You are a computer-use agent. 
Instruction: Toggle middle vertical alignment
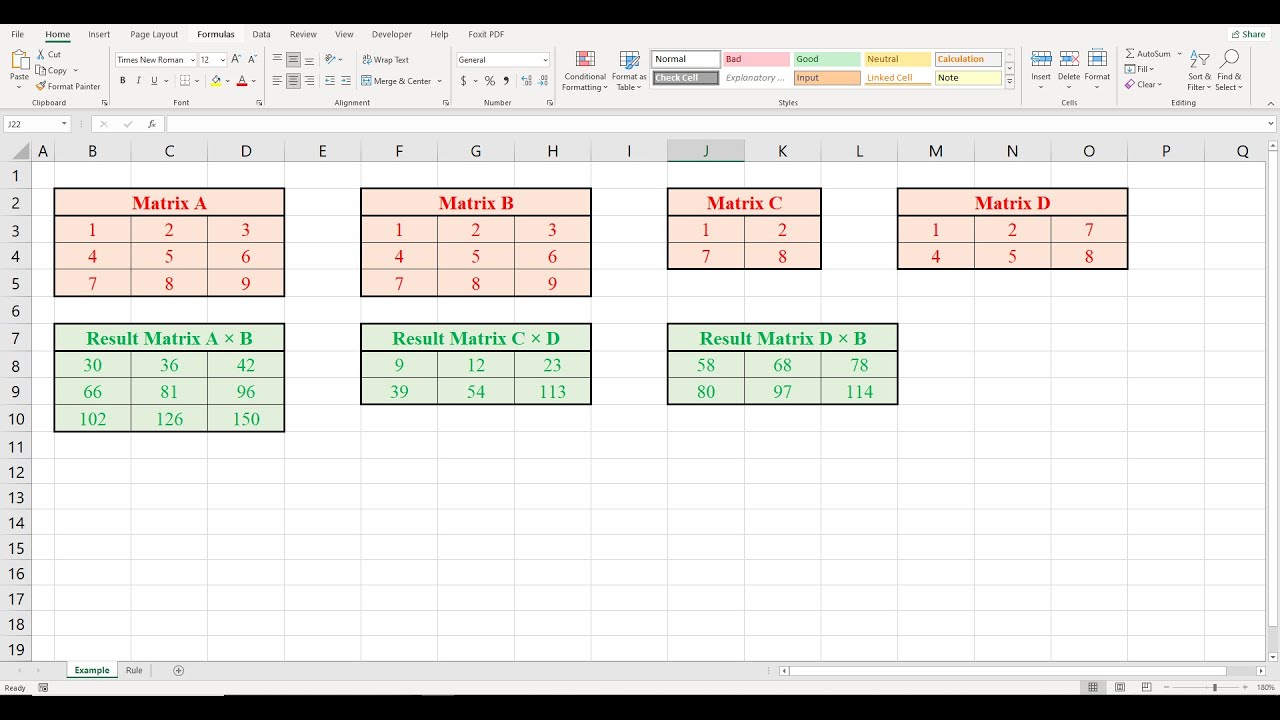click(x=293, y=60)
